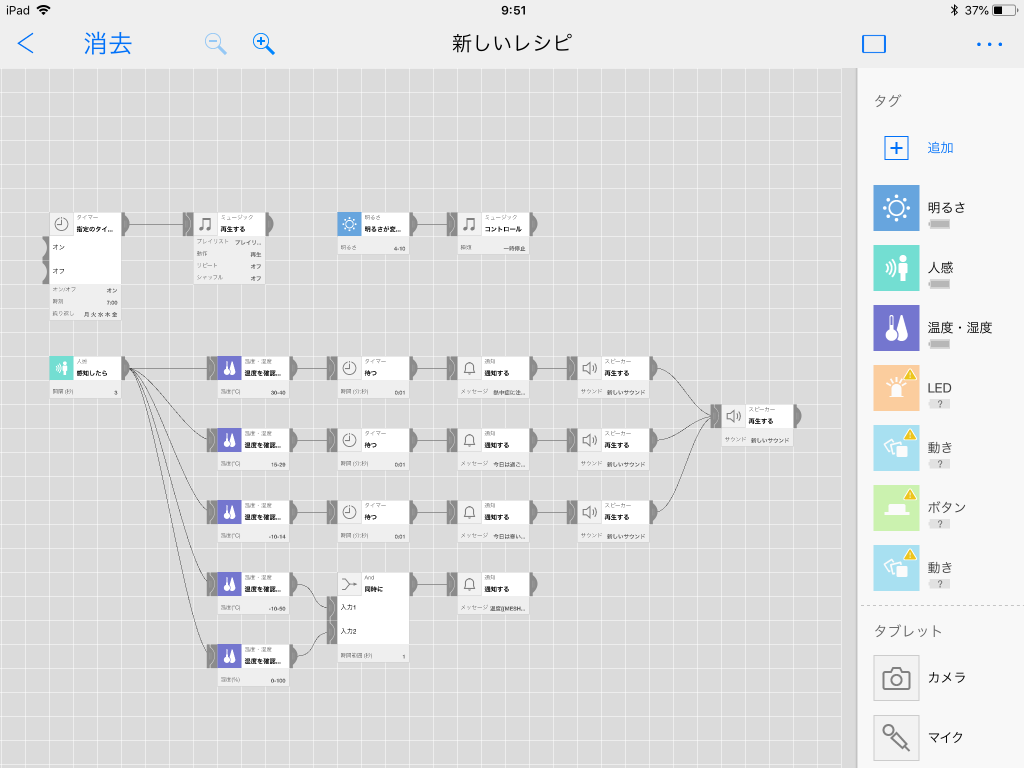Image resolution: width=1024 pixels, height=768 pixels.
Task: Open the リピート オフ setting row
Action: click(x=229, y=266)
